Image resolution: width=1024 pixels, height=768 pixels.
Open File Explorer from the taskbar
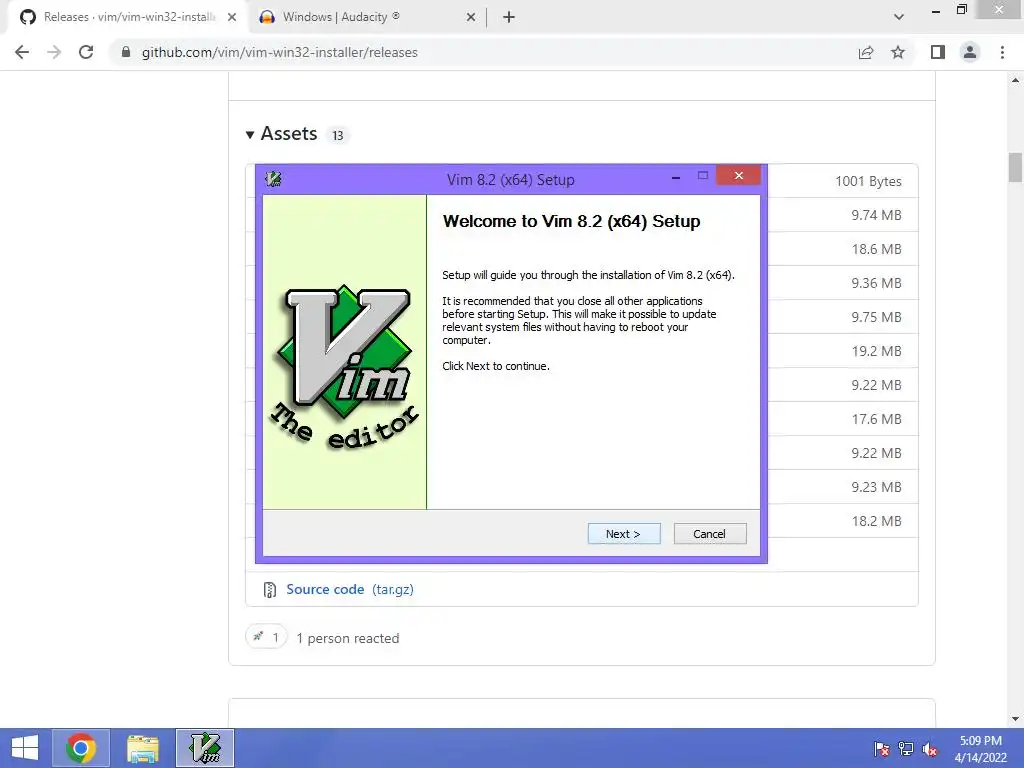pyautogui.click(x=142, y=748)
